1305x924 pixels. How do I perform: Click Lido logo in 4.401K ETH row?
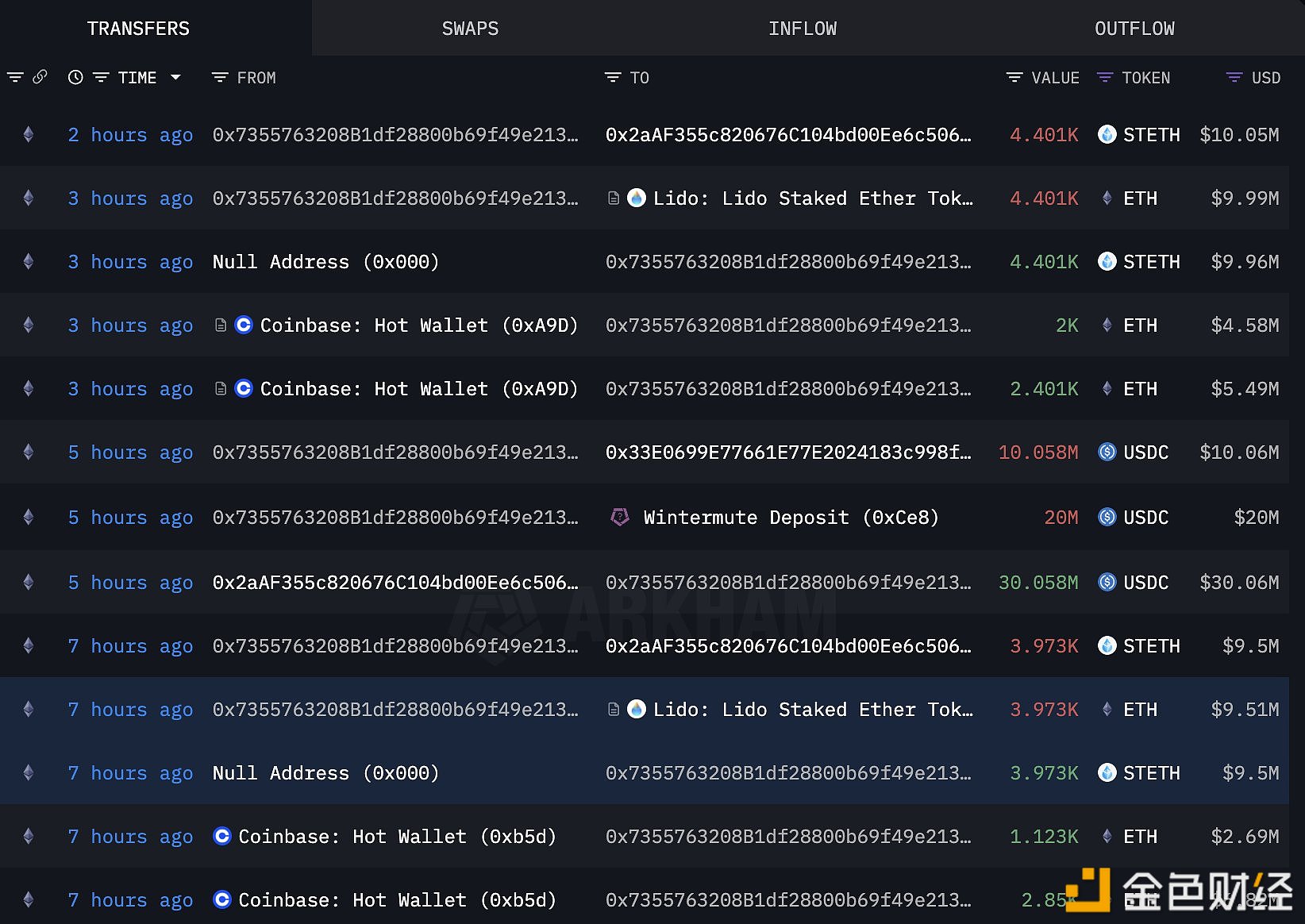coord(637,198)
